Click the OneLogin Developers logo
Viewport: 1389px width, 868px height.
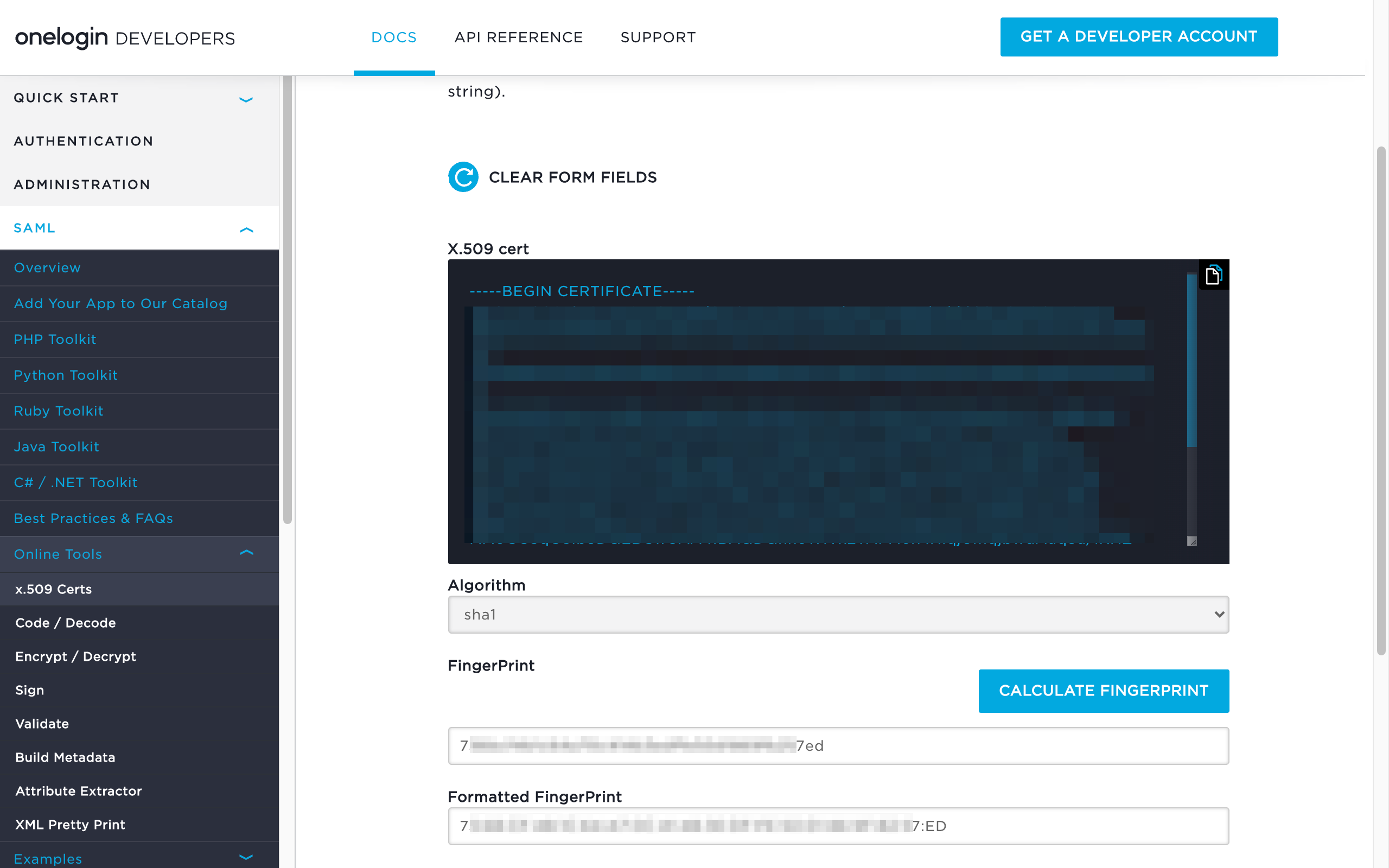[125, 38]
